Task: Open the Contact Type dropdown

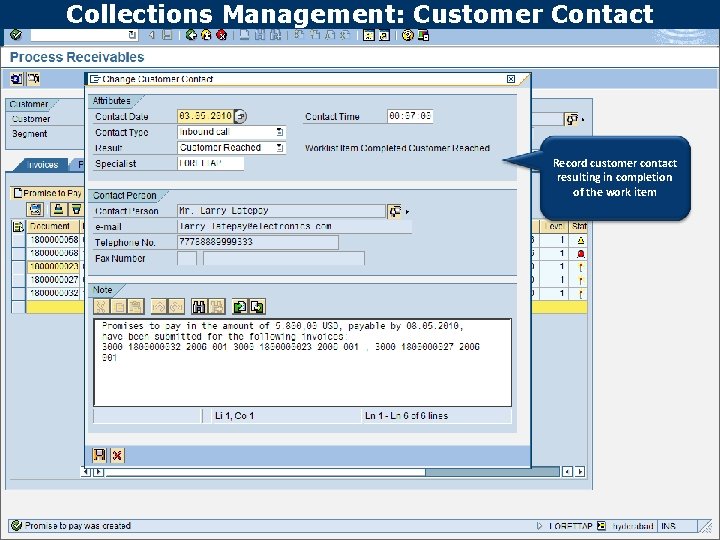Action: coord(280,132)
